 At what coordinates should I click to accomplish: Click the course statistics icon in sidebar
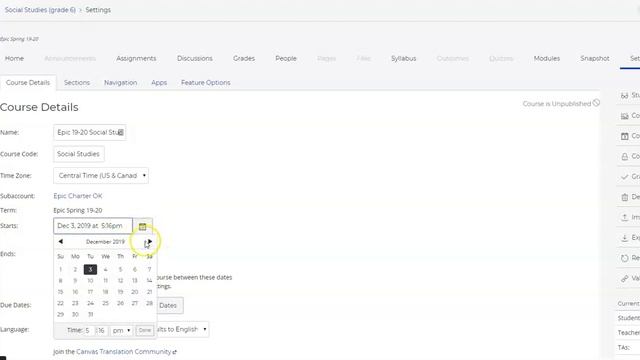point(624,116)
